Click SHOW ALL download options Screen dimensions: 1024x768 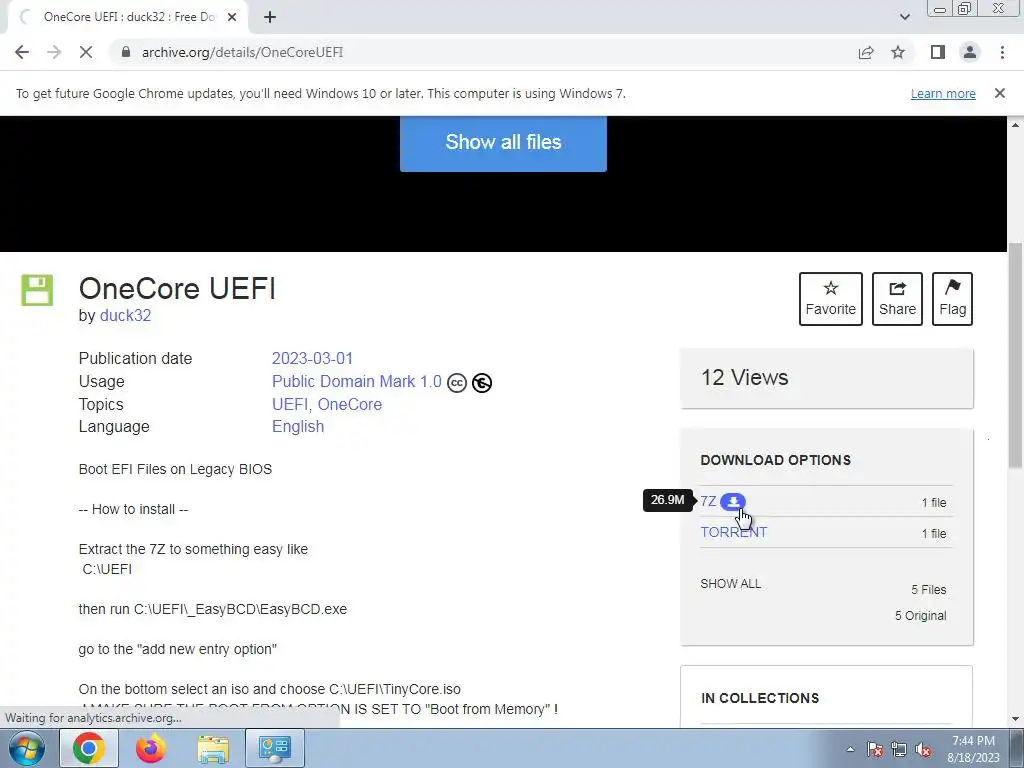point(730,584)
